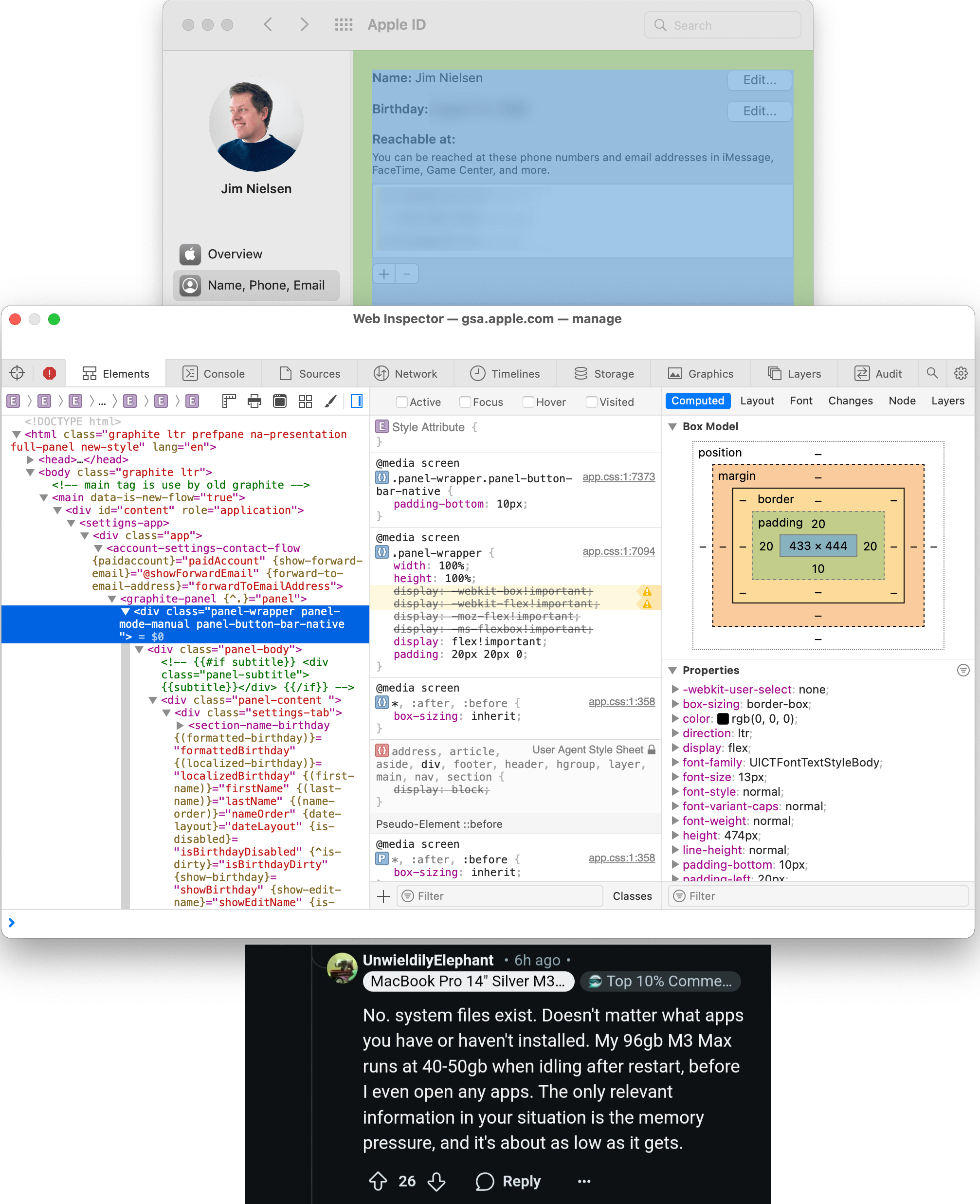Click the styles Filter input field
This screenshot has height=1204, width=980.
tap(500, 896)
